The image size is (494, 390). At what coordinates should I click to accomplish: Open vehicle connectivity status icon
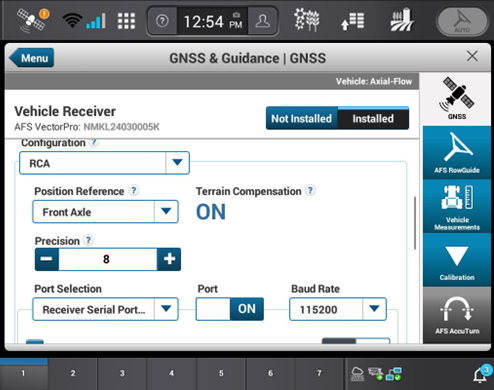375,374
